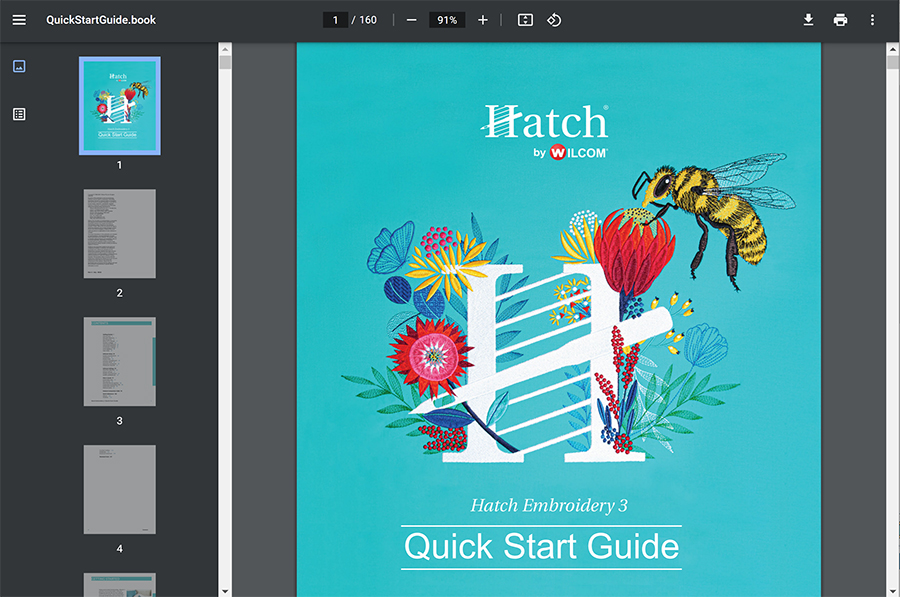Screen dimensions: 900x597
Task: Open the three-dot options dropdown
Action: pos(872,19)
